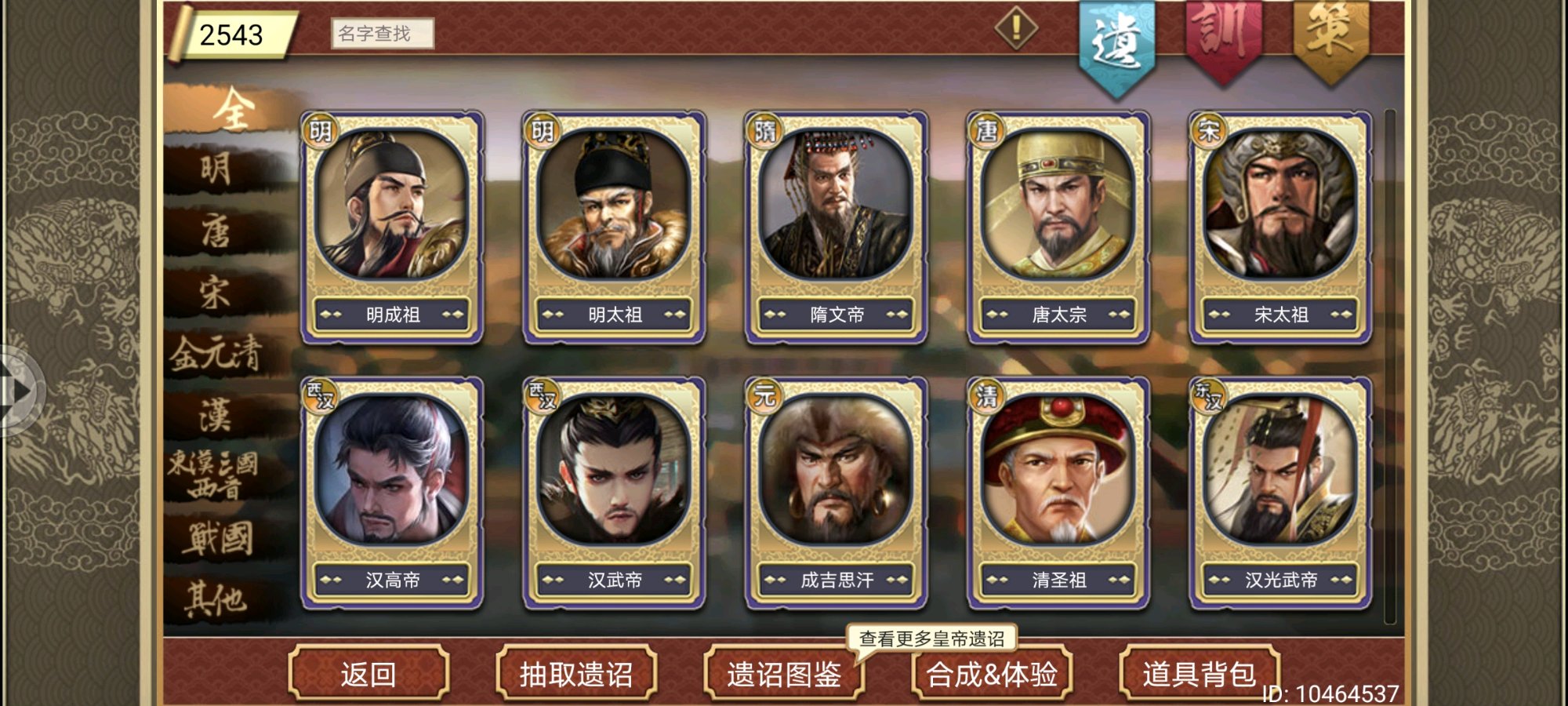Tap the exclamation mark info icon

click(1016, 28)
